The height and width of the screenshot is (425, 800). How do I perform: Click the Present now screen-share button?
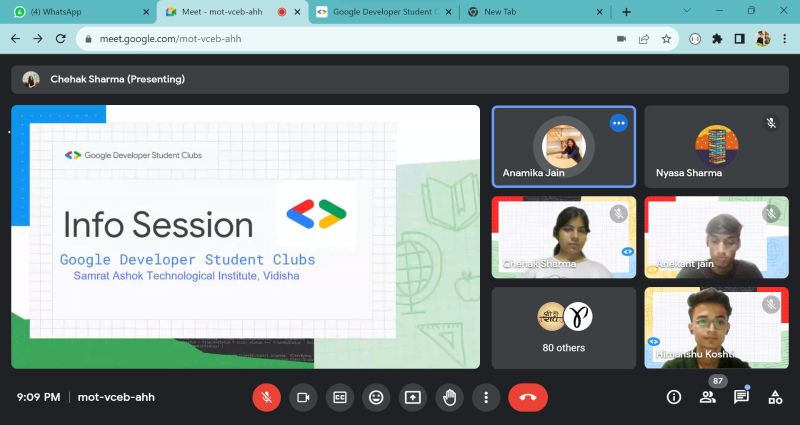point(413,397)
